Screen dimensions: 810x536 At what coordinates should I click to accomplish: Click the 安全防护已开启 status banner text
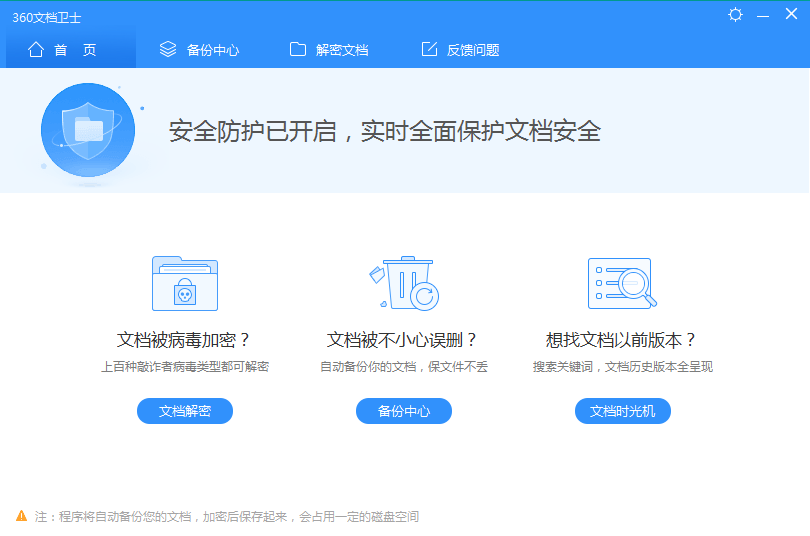[384, 131]
